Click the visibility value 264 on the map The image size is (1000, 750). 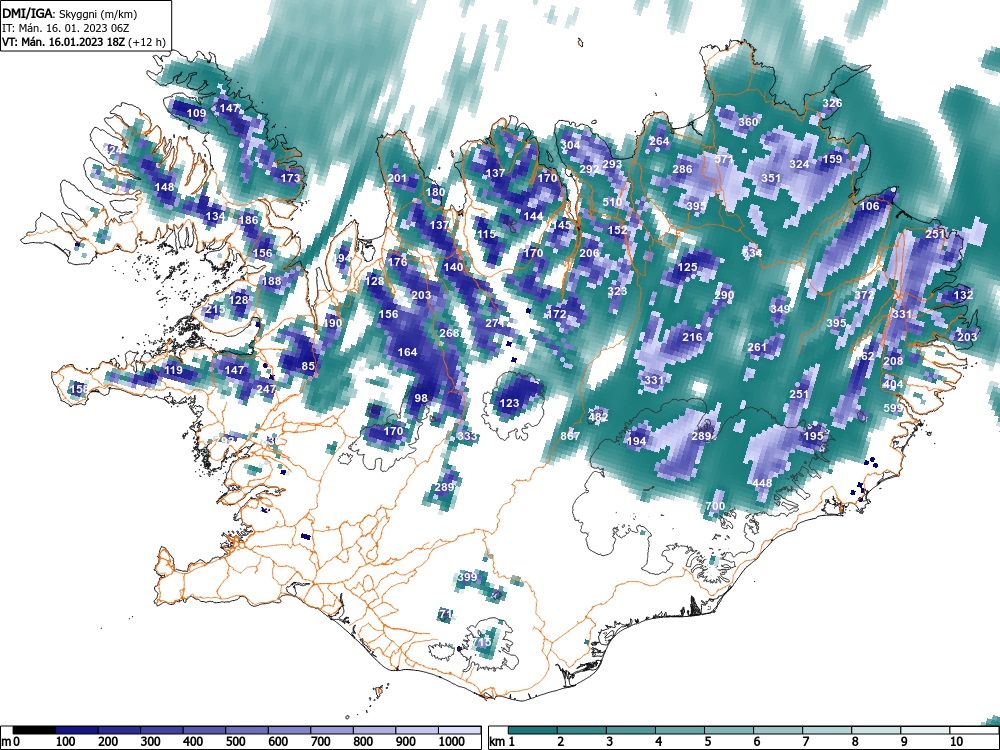coord(659,141)
